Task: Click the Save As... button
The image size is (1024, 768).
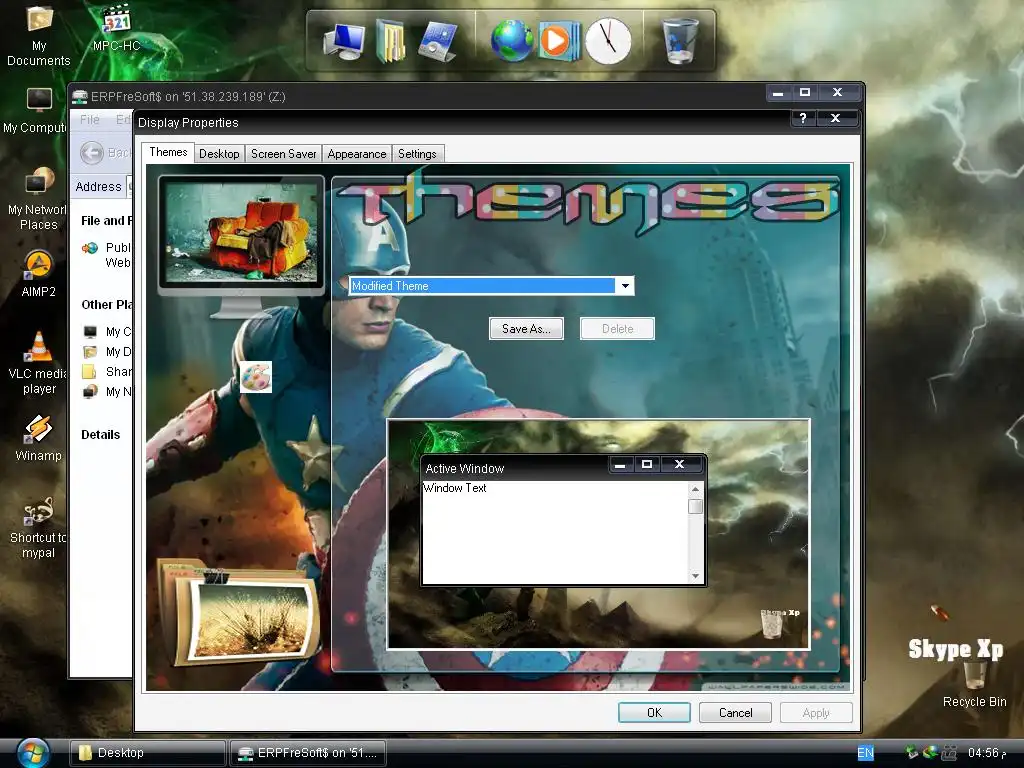Action: pyautogui.click(x=526, y=328)
